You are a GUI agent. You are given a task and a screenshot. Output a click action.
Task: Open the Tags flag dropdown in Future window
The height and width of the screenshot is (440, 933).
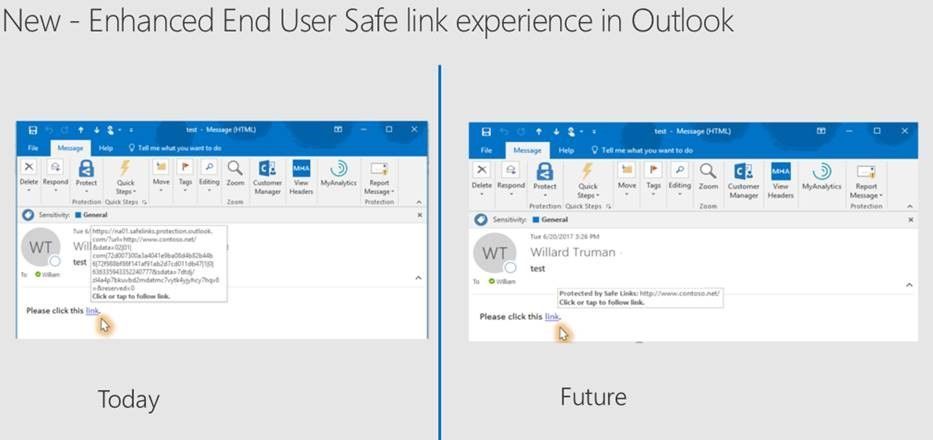point(653,180)
